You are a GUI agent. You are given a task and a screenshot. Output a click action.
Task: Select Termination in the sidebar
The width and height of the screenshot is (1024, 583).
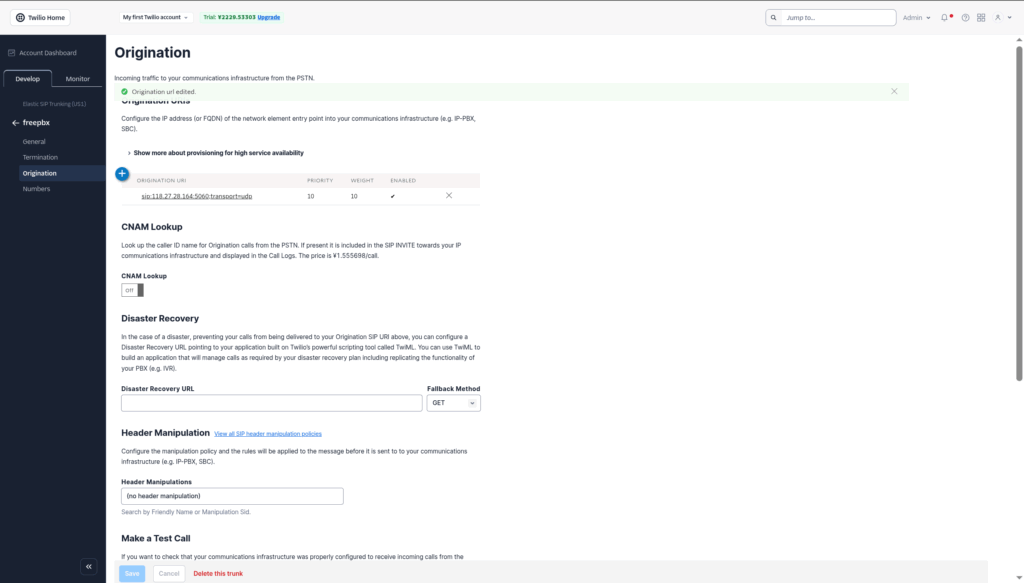[x=40, y=157]
